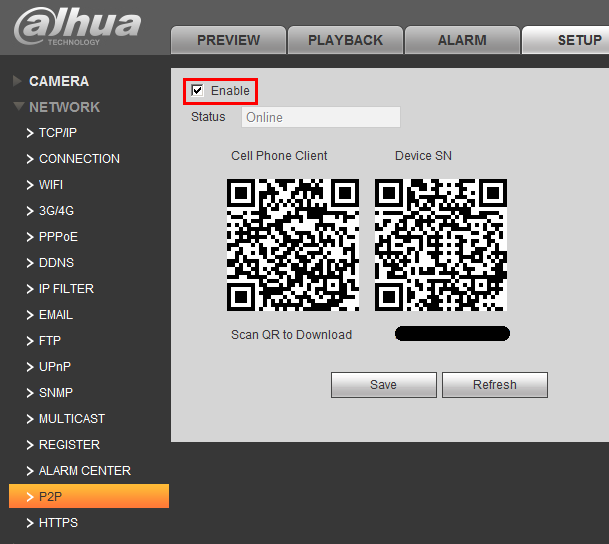The width and height of the screenshot is (609, 544).
Task: Collapse the NETWORK section triangle
Action: 18,106
